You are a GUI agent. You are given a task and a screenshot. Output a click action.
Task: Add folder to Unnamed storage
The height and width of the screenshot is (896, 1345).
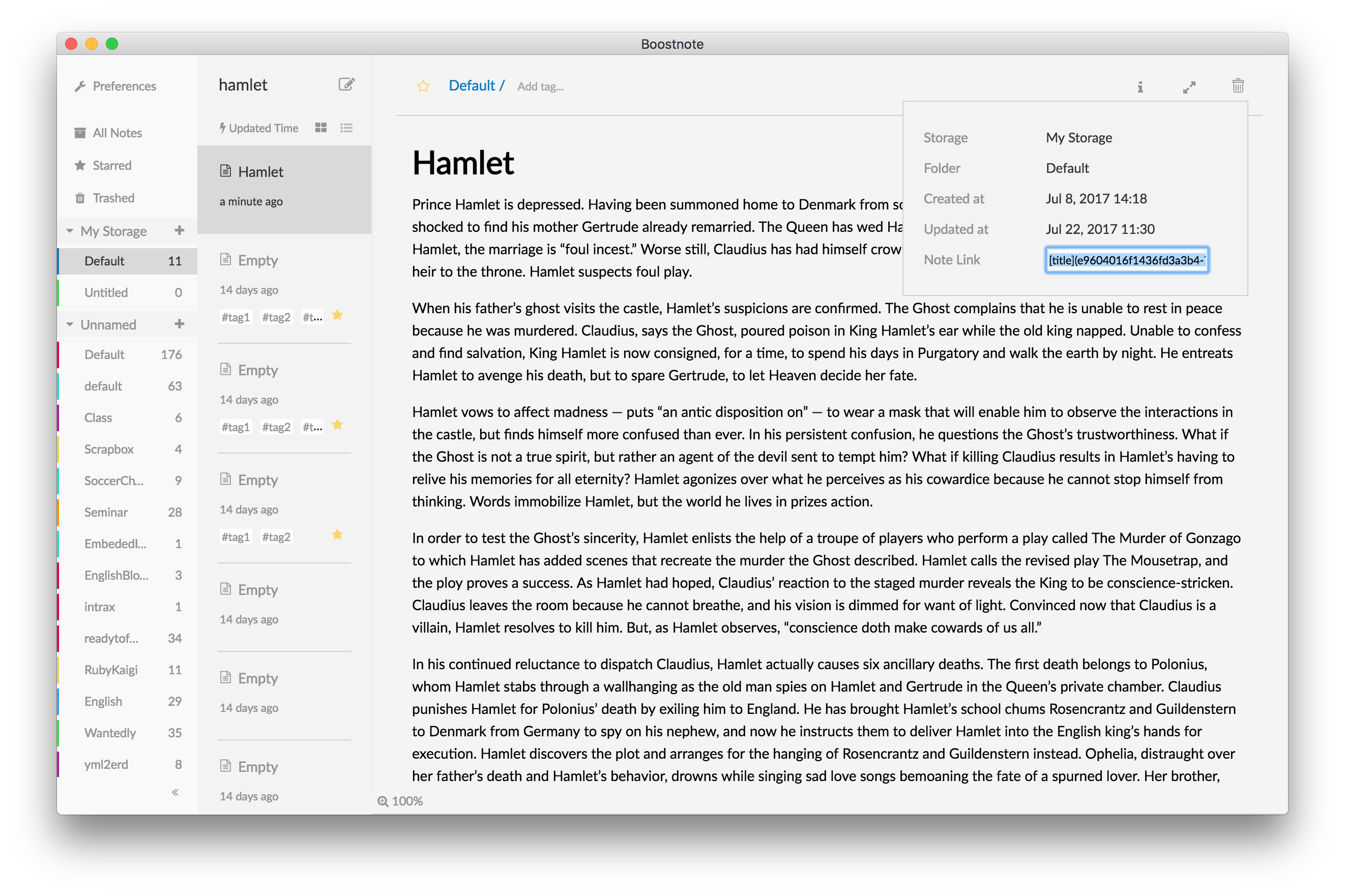[180, 324]
